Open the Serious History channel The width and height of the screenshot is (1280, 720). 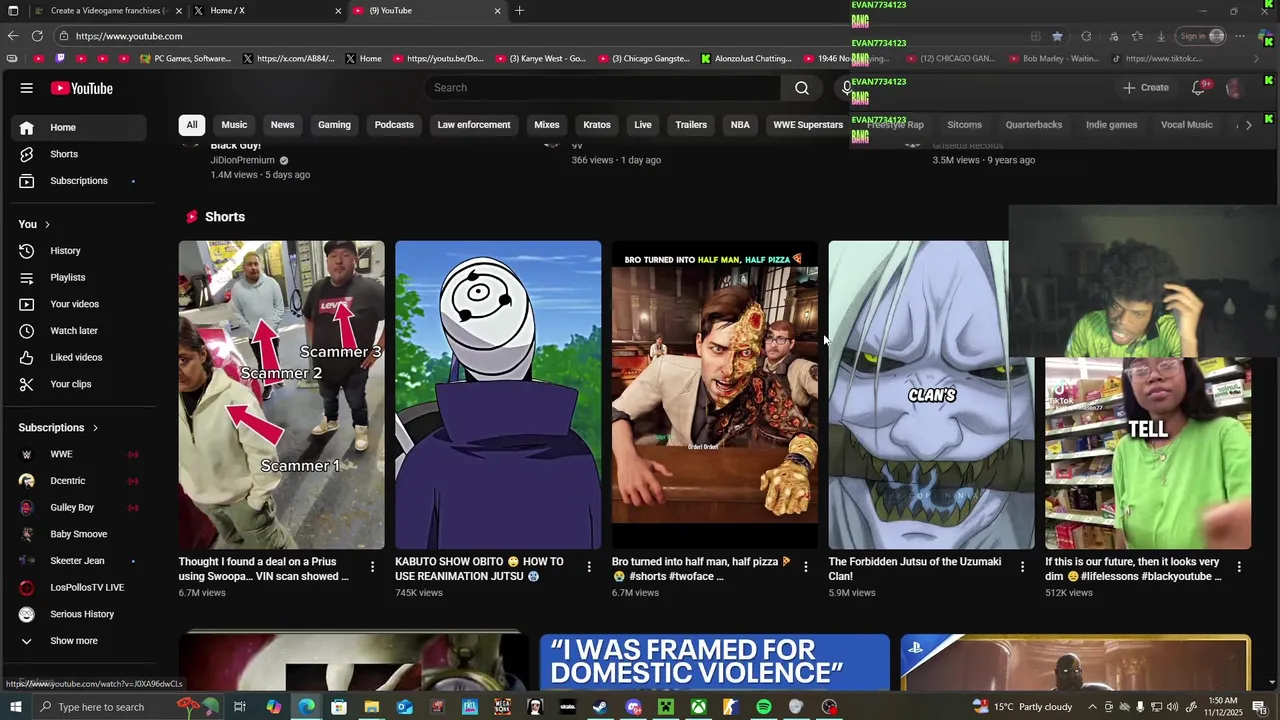[78, 614]
